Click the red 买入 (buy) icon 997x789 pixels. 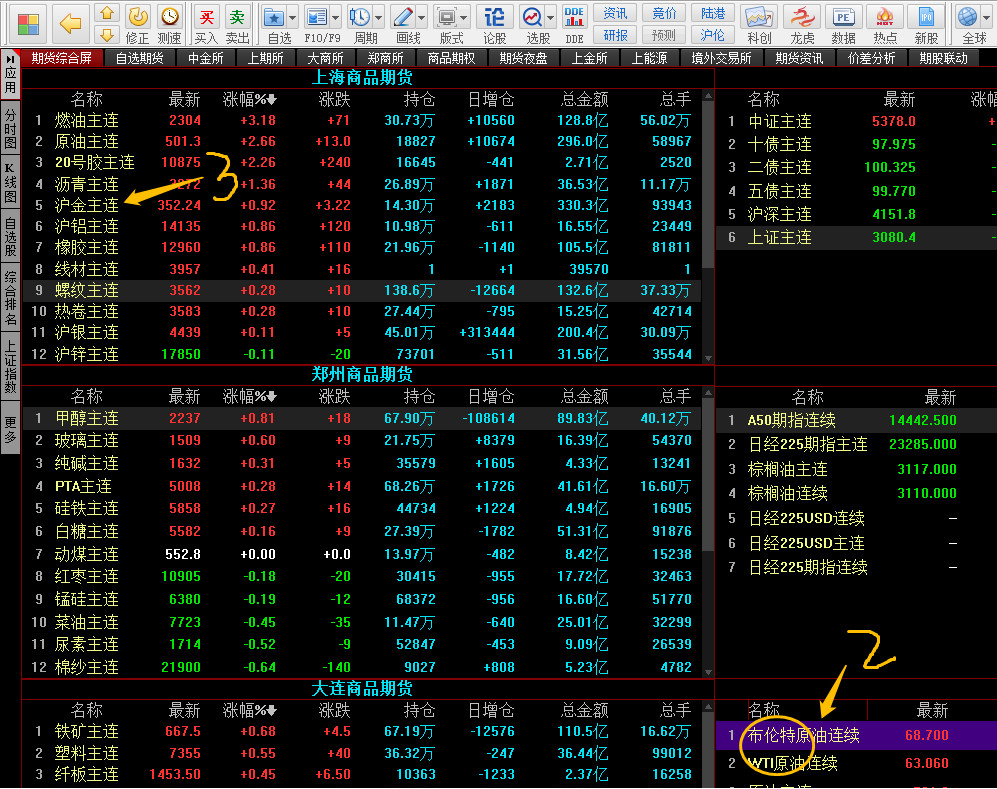(206, 18)
